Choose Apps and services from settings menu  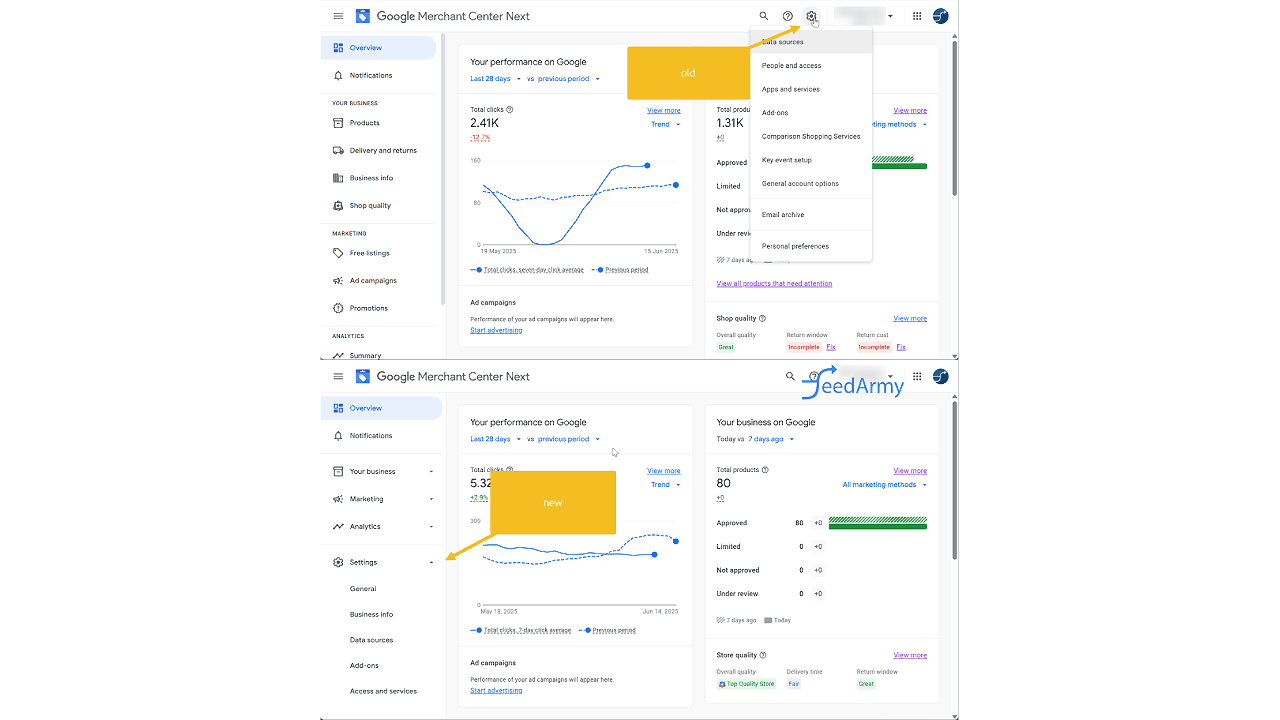coord(811,89)
